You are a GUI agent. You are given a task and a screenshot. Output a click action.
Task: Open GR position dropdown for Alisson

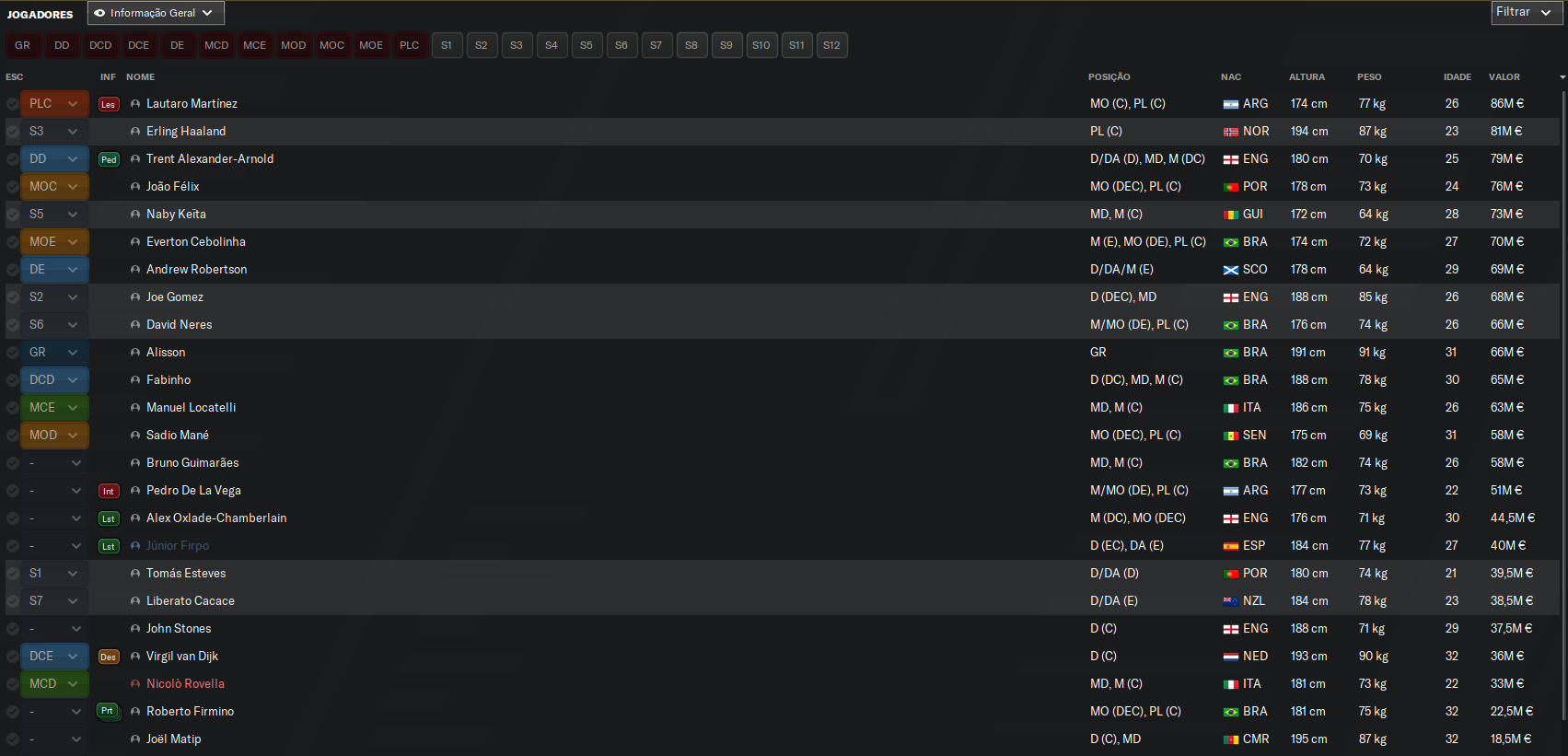(54, 353)
